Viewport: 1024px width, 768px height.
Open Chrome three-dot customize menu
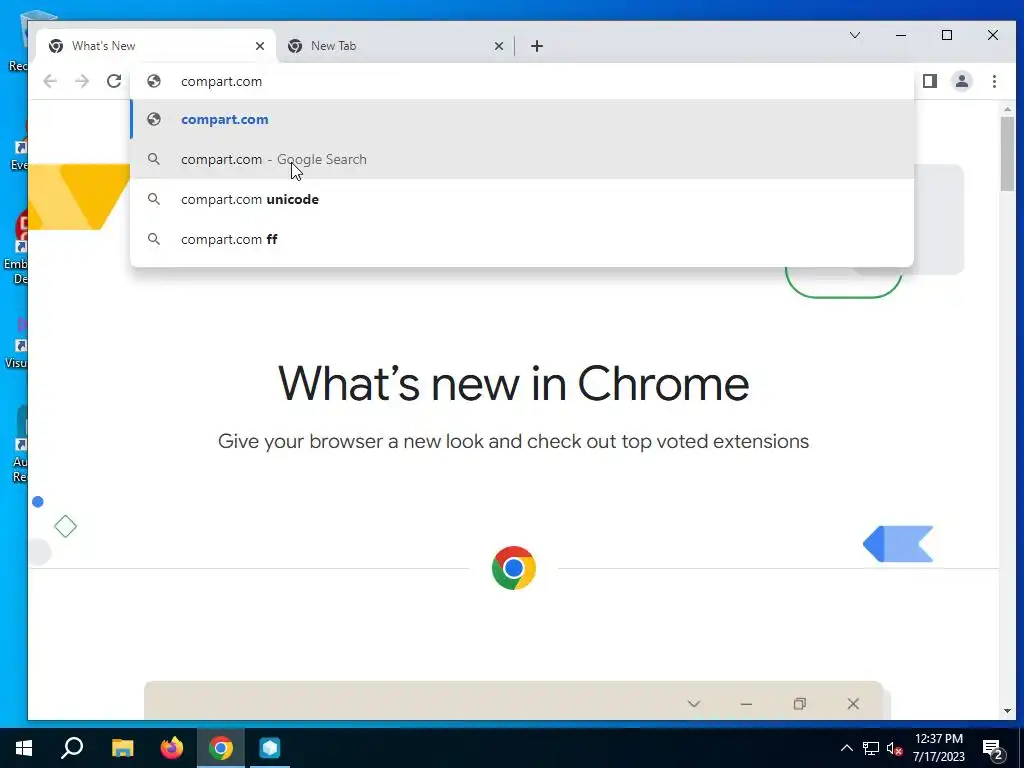click(994, 81)
